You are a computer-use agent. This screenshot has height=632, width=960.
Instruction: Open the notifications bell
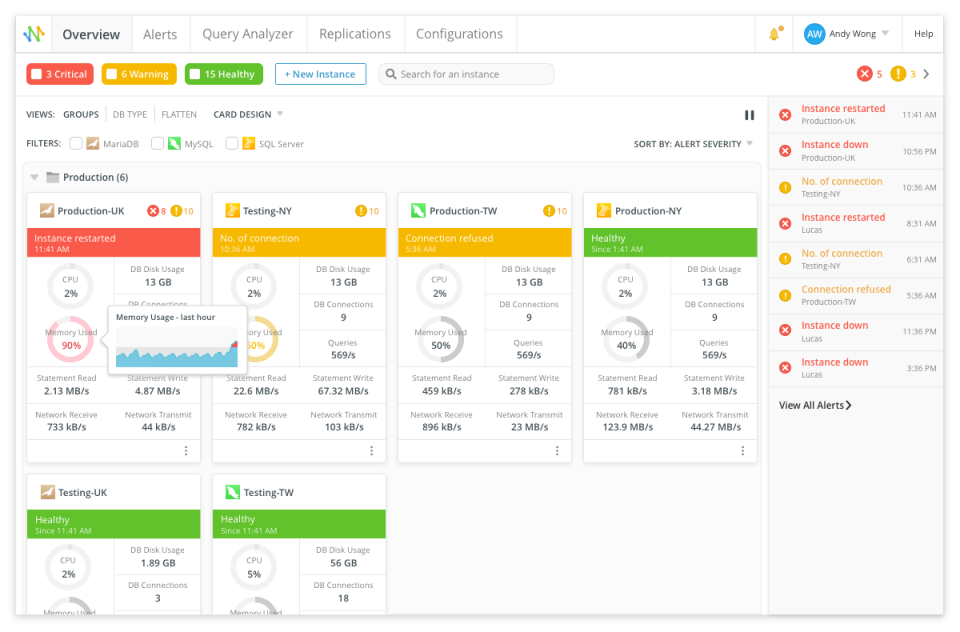(x=773, y=34)
